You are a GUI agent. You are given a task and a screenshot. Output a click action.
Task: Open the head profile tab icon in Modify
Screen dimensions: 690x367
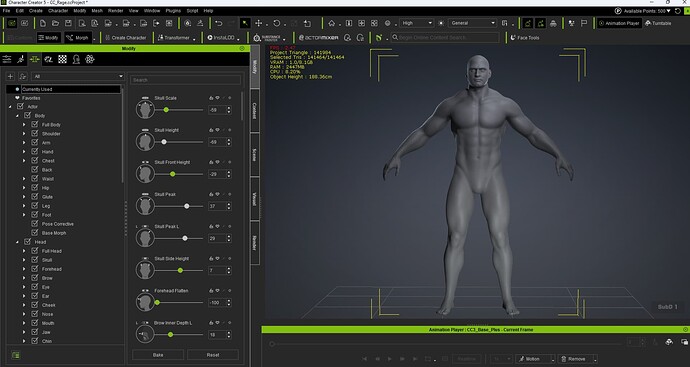pyautogui.click(x=76, y=59)
